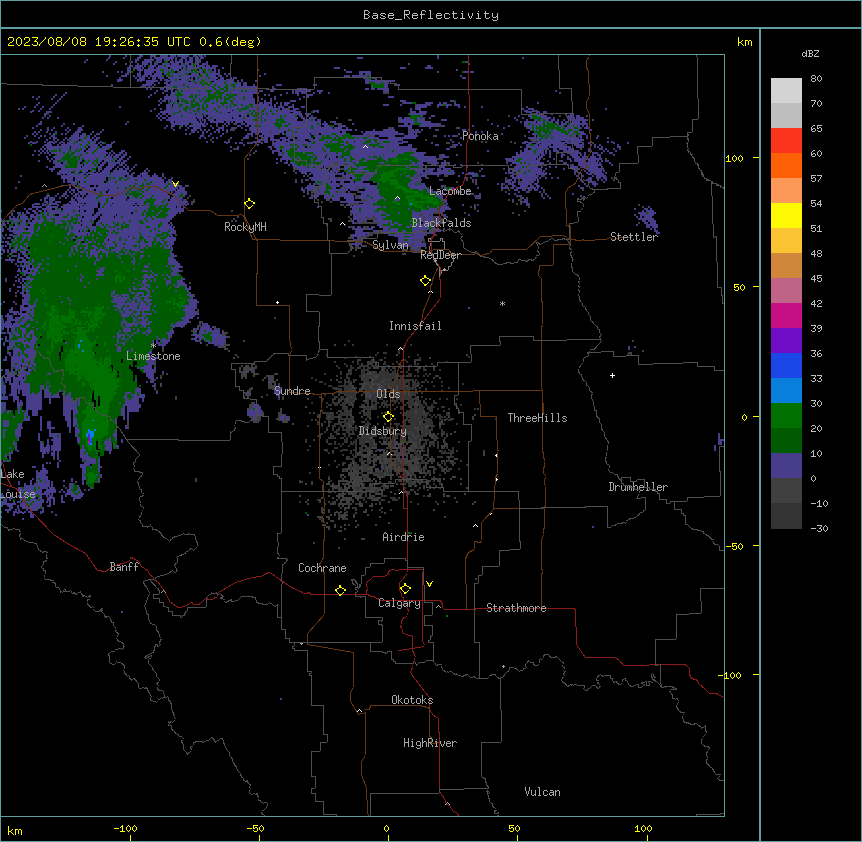The width and height of the screenshot is (862, 842).
Task: Click the RockyMH label
Action: click(245, 227)
